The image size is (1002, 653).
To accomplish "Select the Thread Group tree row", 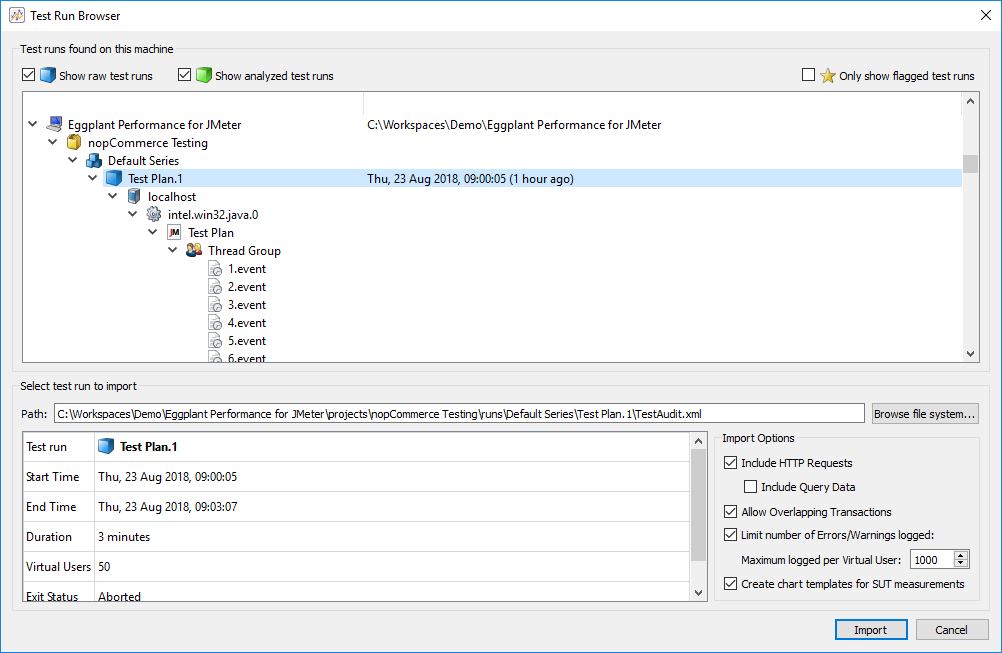I will [244, 250].
